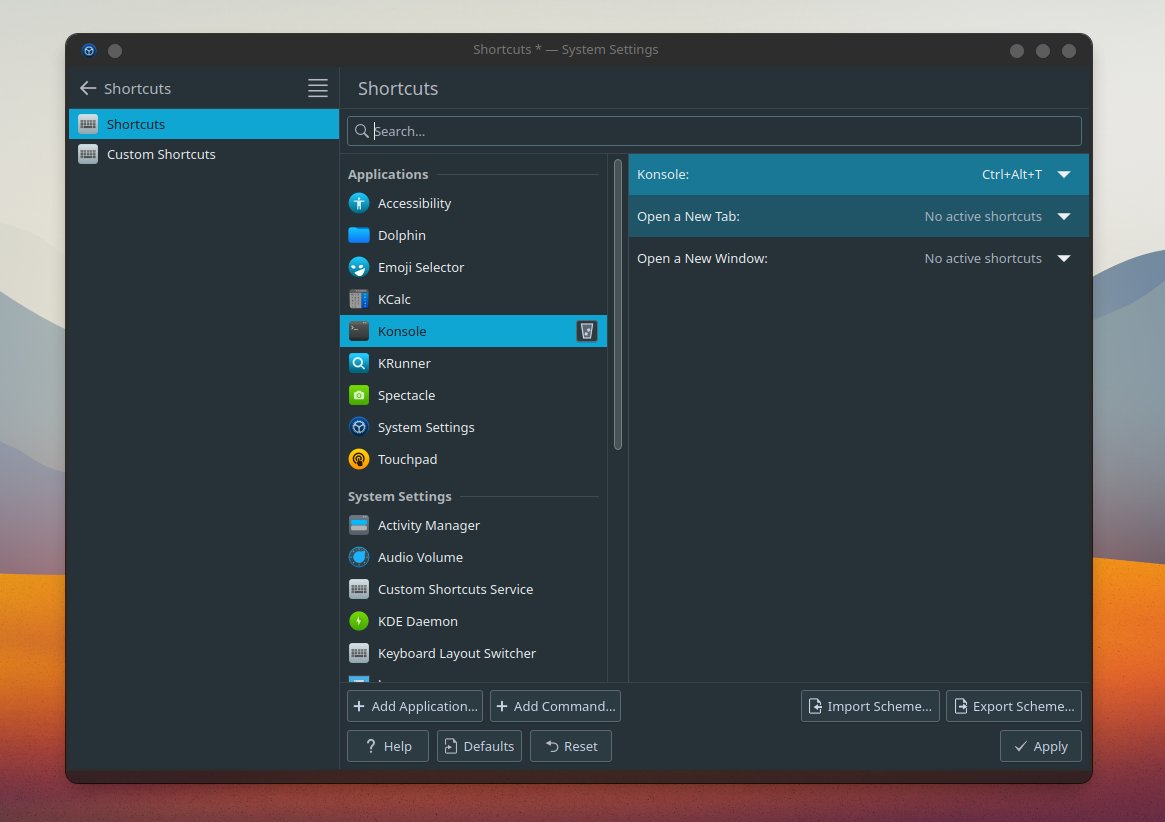1165x822 pixels.
Task: Click the Touchpad icon
Action: pyautogui.click(x=359, y=459)
